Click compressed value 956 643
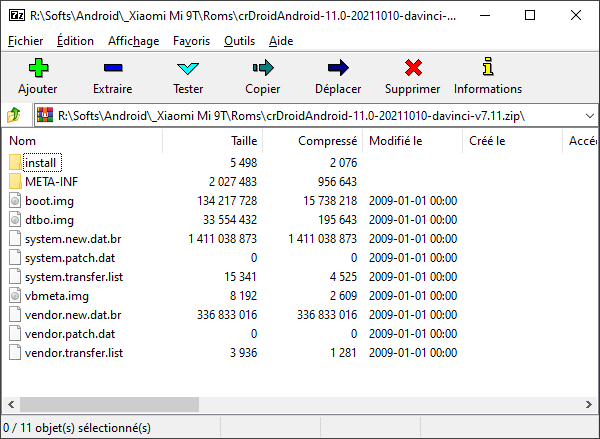600x439 pixels. coord(338,182)
